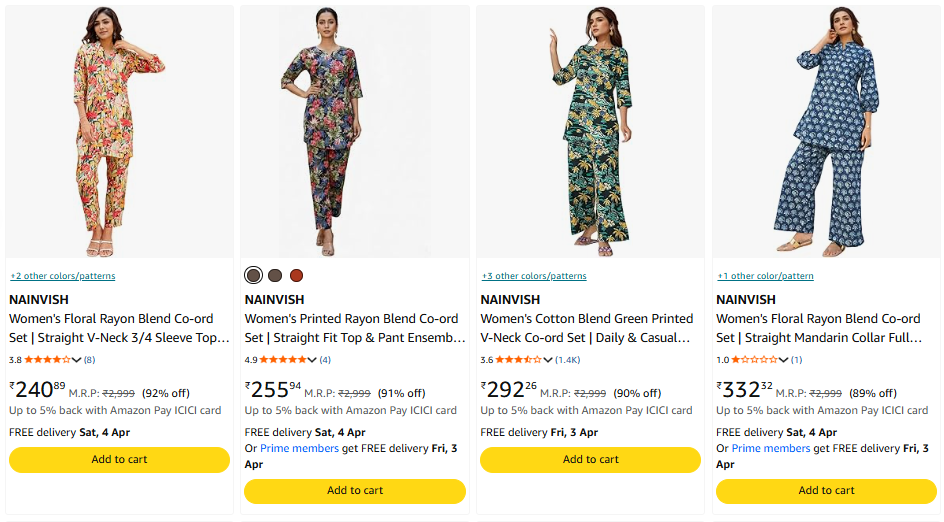Add the ₹240 floral co-ord set to cart
Image resolution: width=944 pixels, height=522 pixels.
click(x=119, y=460)
